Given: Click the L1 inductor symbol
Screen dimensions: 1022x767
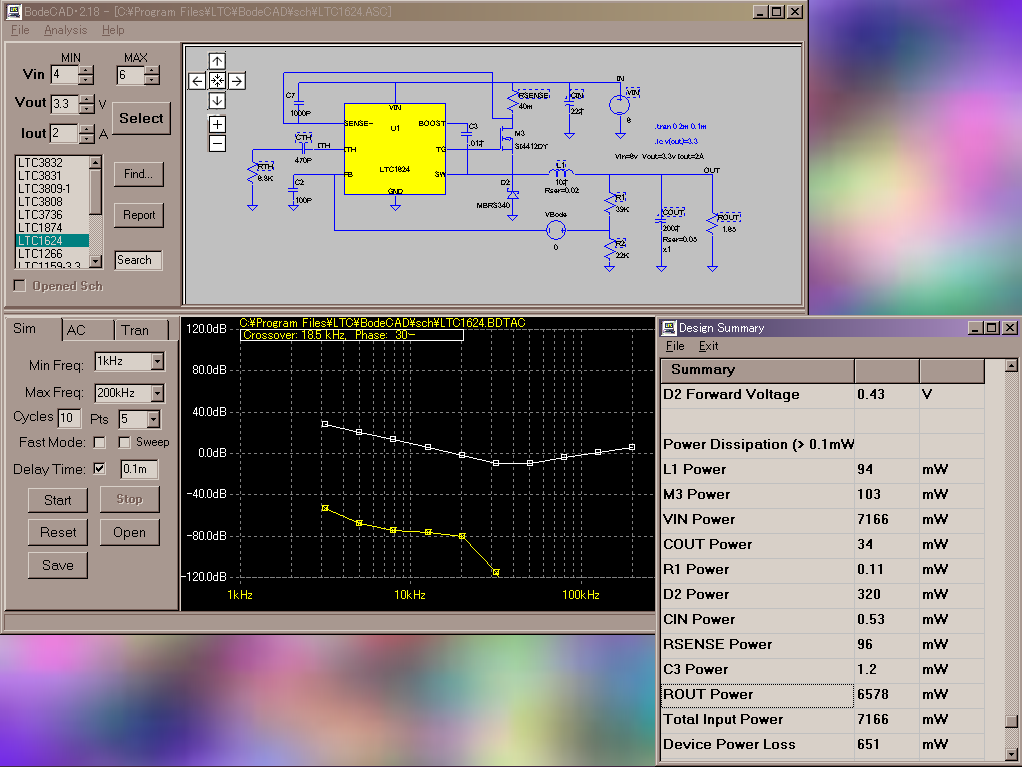Looking at the screenshot, I should pyautogui.click(x=561, y=171).
